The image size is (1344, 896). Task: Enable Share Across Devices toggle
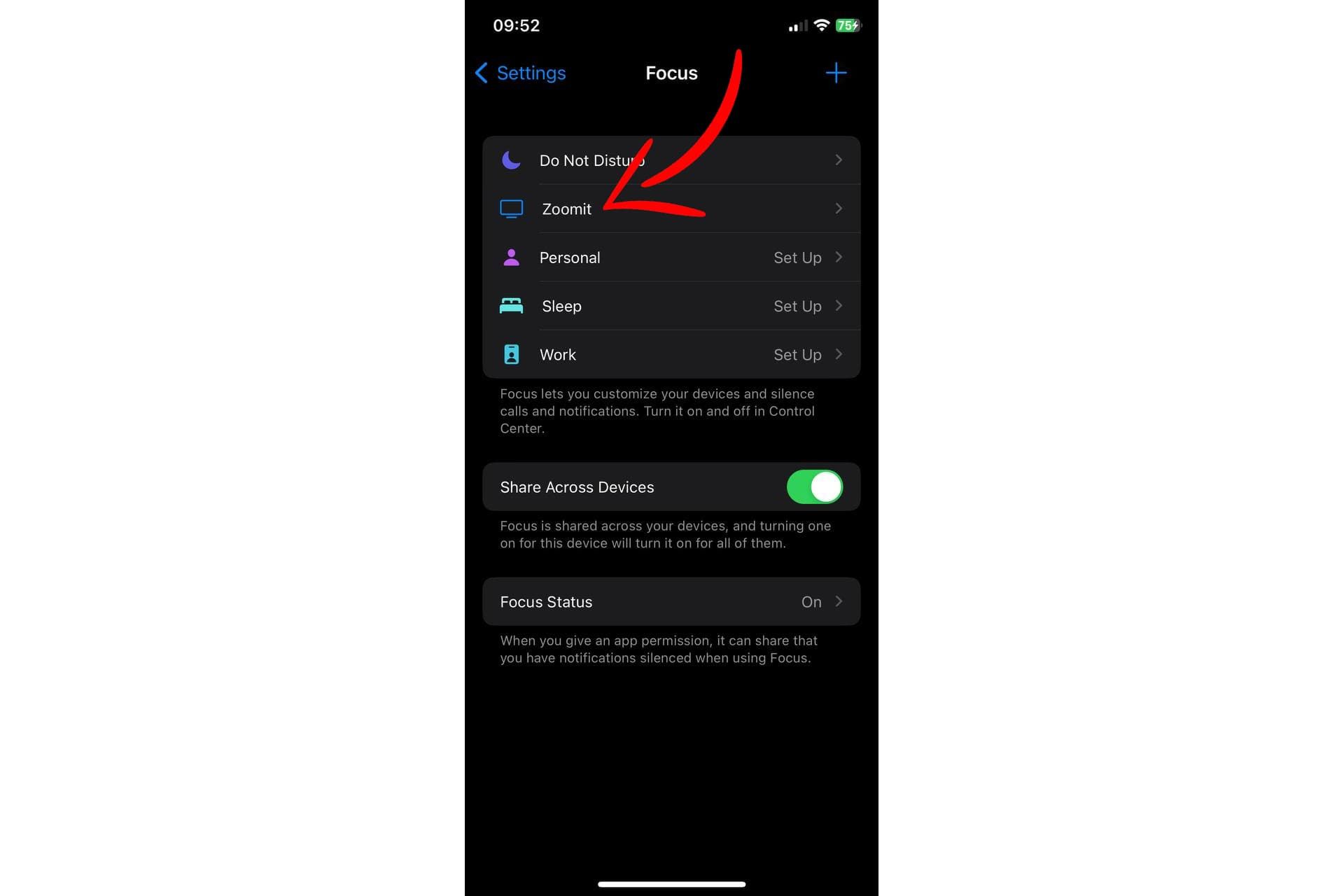tap(814, 487)
